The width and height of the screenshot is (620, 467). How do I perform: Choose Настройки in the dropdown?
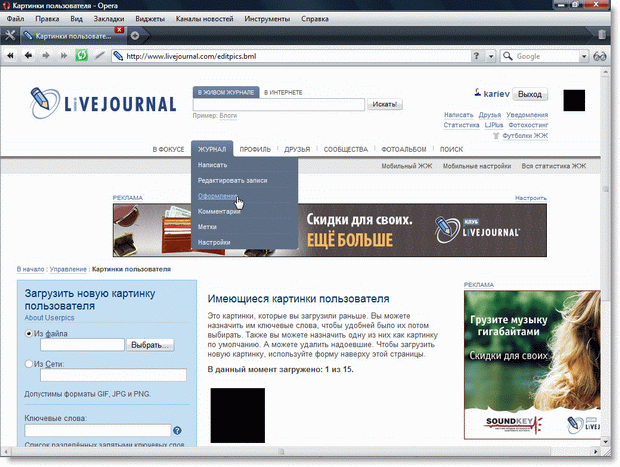(x=214, y=242)
